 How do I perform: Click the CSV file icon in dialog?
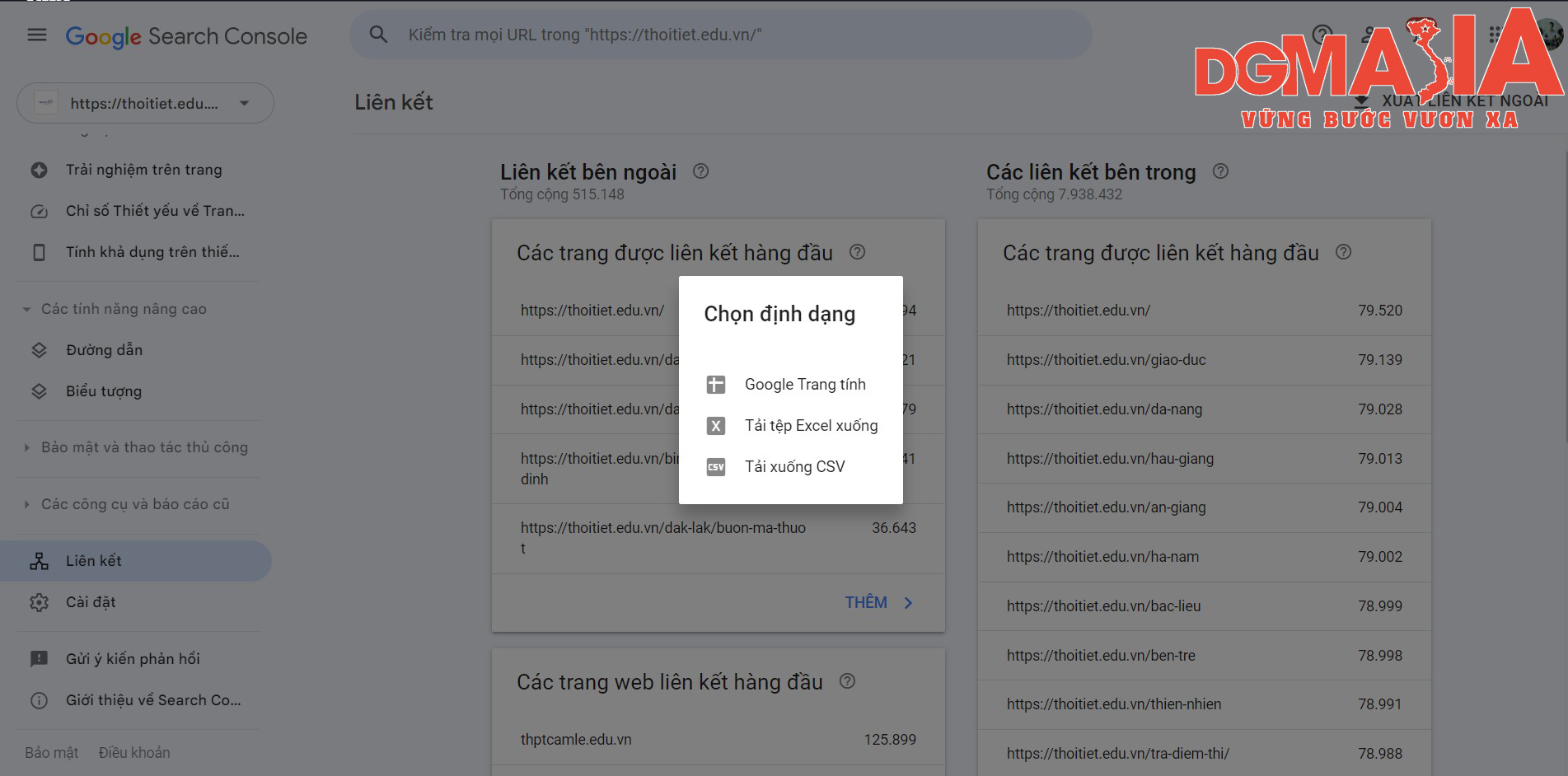coord(716,467)
